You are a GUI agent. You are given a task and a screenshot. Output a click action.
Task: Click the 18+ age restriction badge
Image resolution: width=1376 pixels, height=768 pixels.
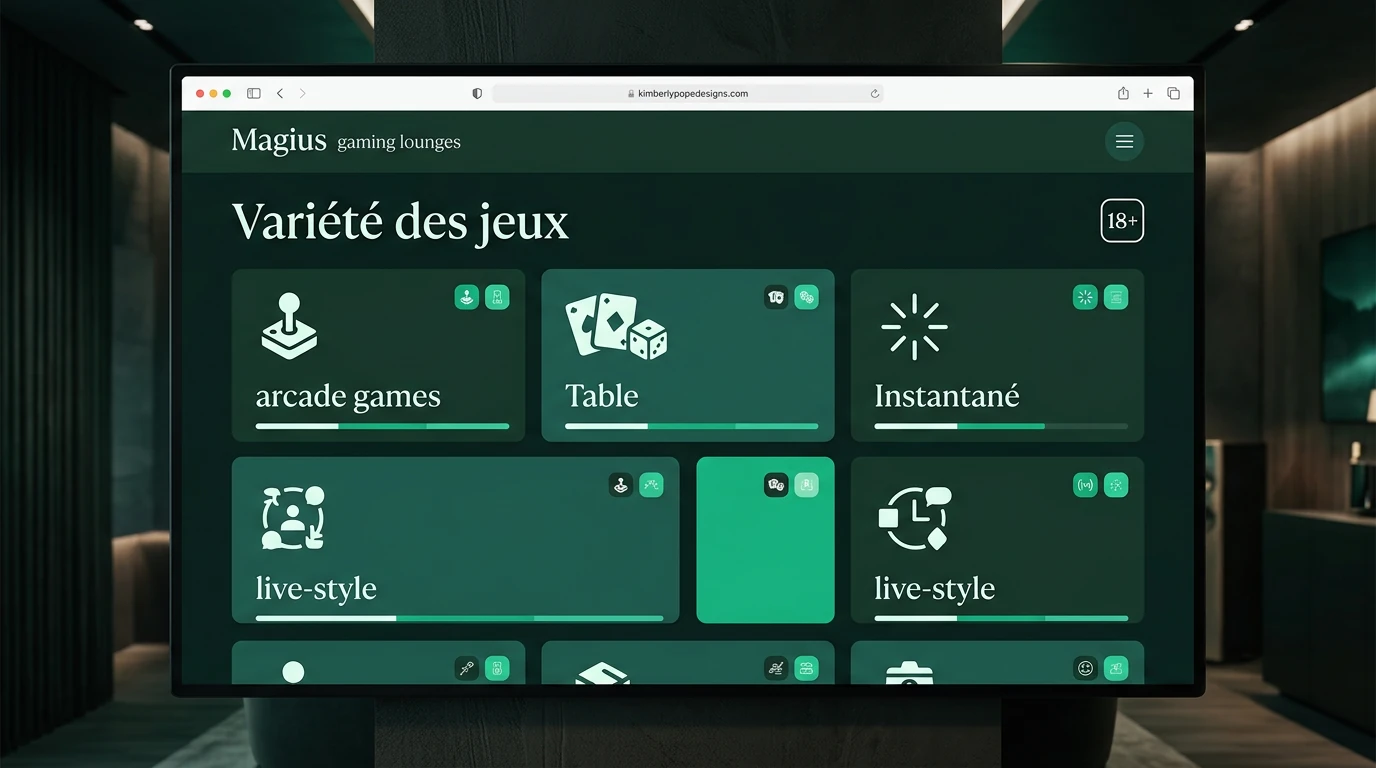coord(1122,221)
